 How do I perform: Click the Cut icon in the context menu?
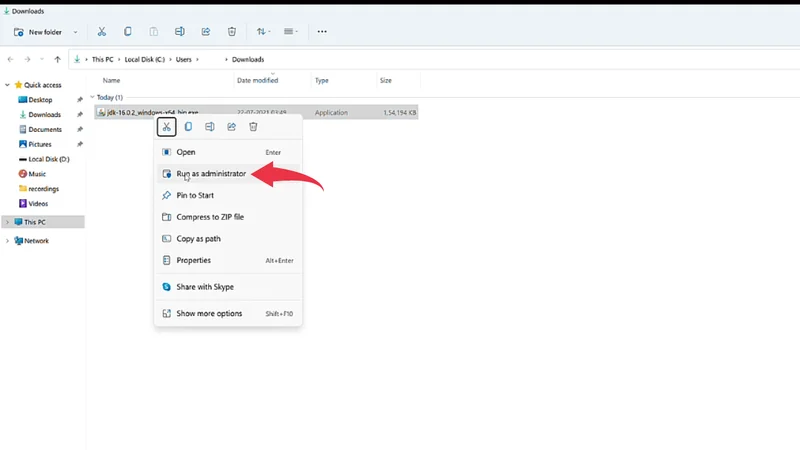[x=167, y=127]
